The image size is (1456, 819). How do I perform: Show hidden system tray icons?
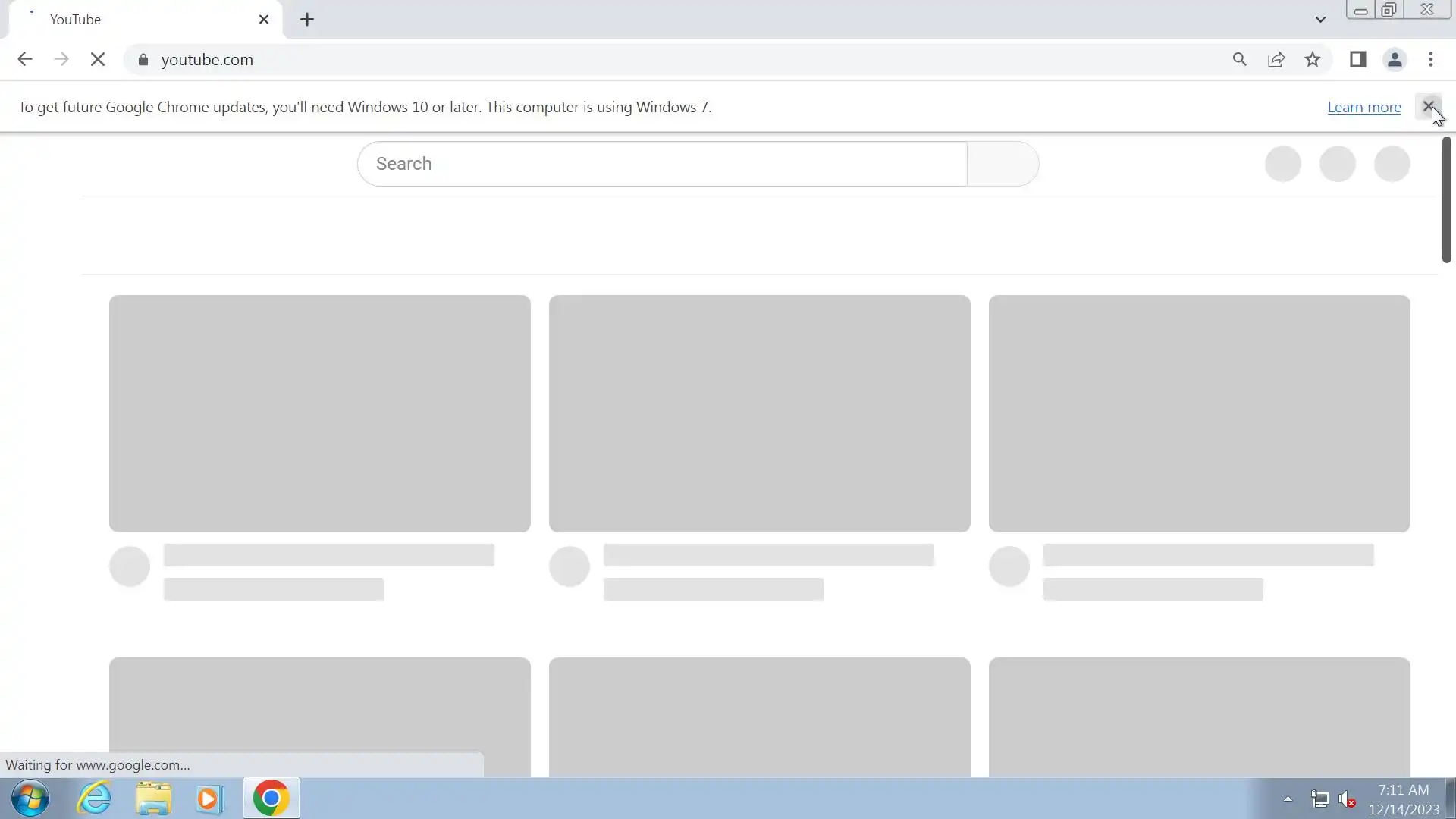point(1288,799)
